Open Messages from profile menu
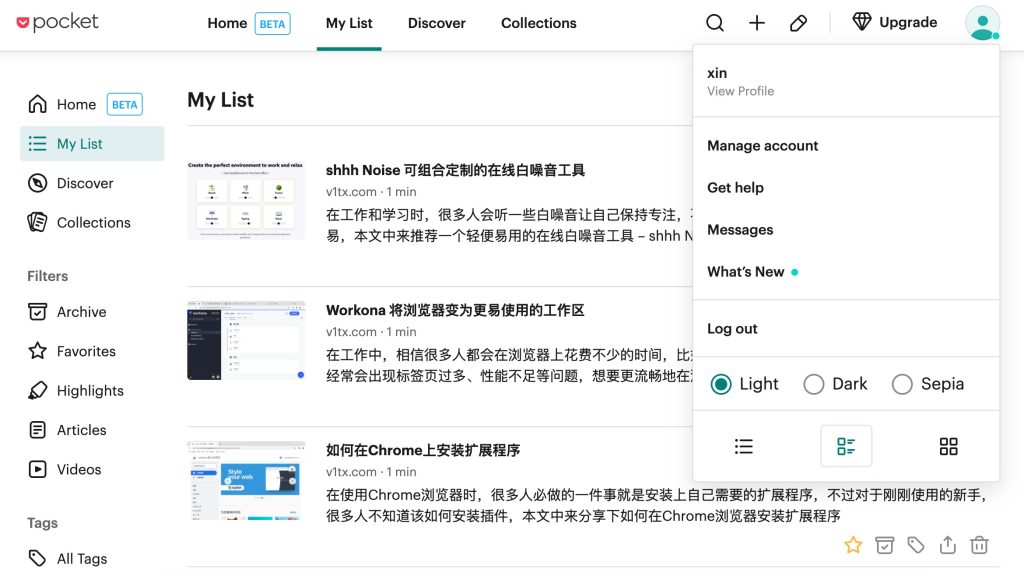Screen dimensions: 1024x576 tap(740, 230)
